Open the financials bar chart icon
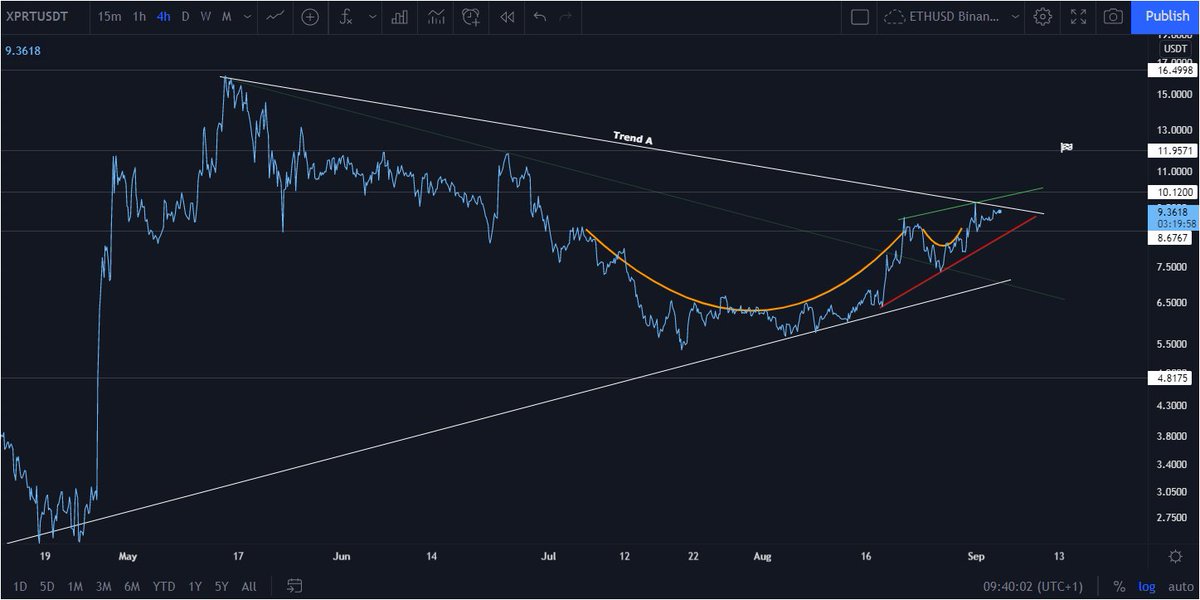Image resolution: width=1200 pixels, height=600 pixels. click(400, 17)
